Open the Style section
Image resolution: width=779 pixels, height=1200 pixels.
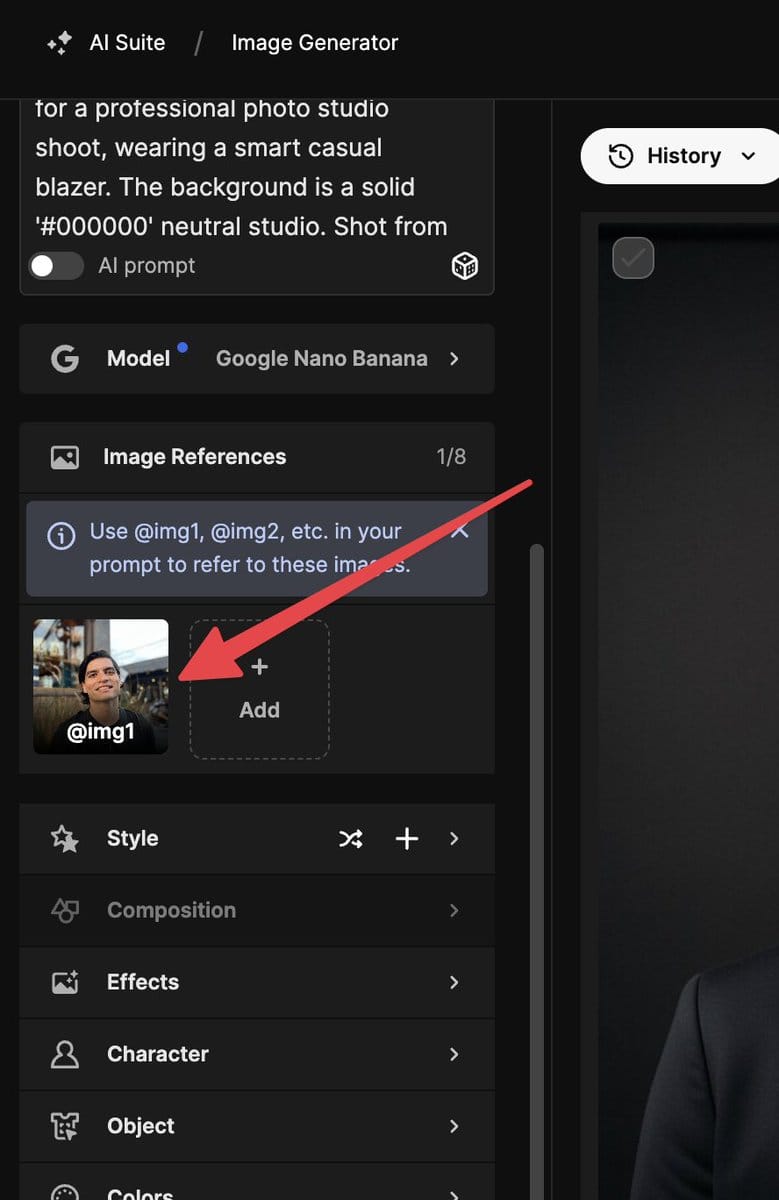pos(257,839)
